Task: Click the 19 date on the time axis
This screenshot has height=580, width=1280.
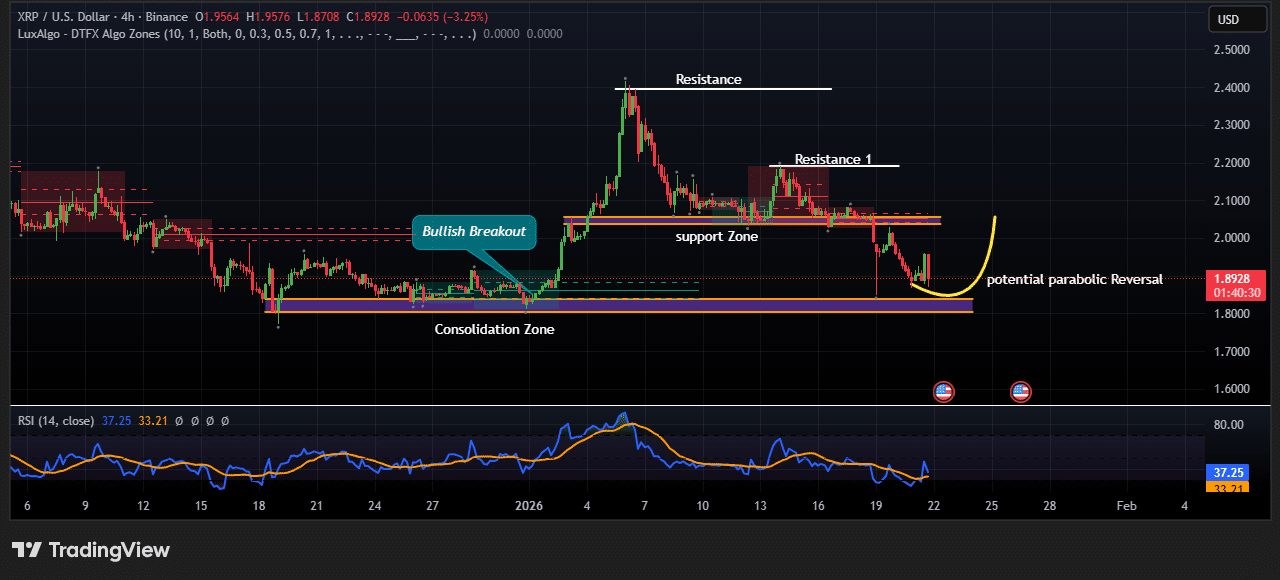Action: pos(876,506)
